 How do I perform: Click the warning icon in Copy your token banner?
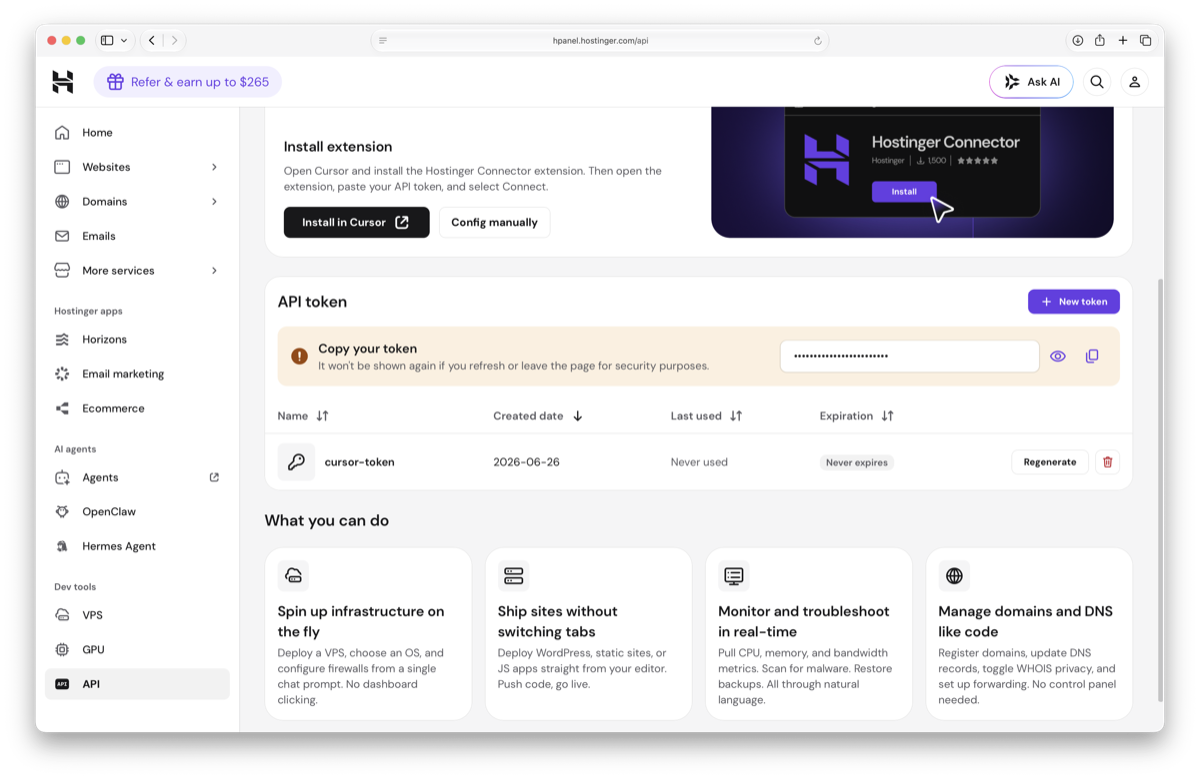(x=299, y=356)
